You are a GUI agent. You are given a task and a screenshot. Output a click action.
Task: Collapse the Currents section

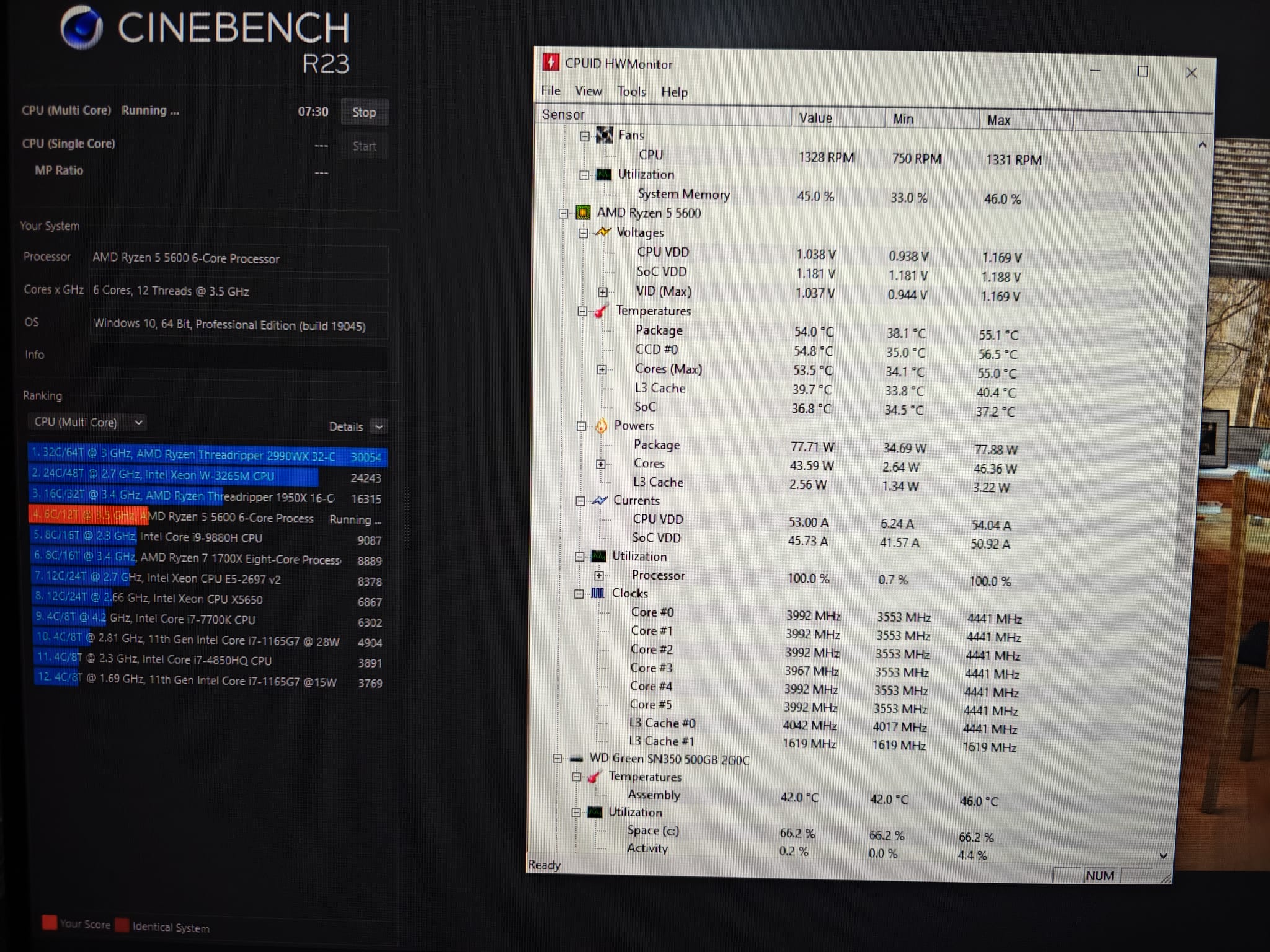580,501
